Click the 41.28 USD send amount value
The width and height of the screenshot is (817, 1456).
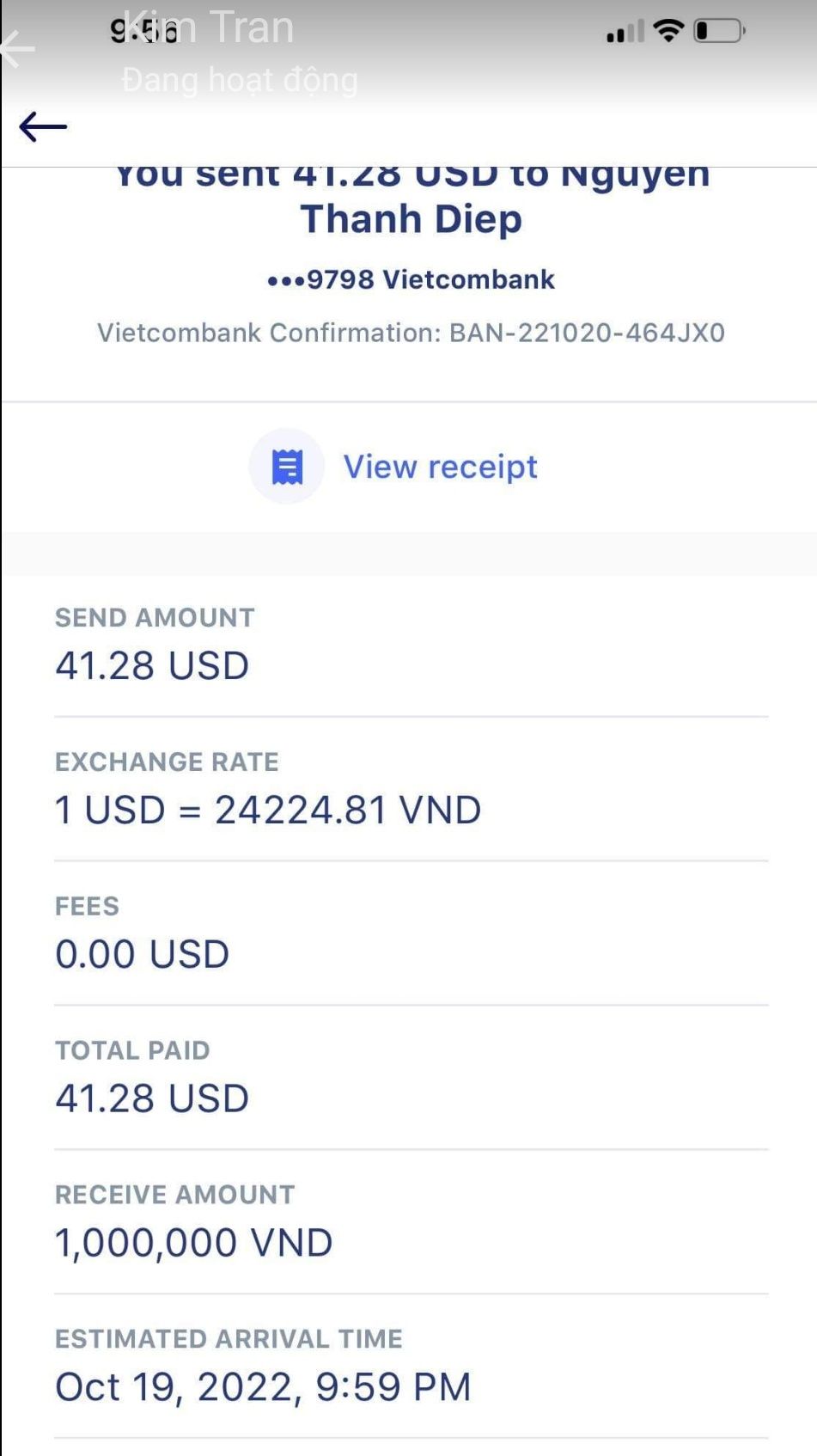coord(152,665)
